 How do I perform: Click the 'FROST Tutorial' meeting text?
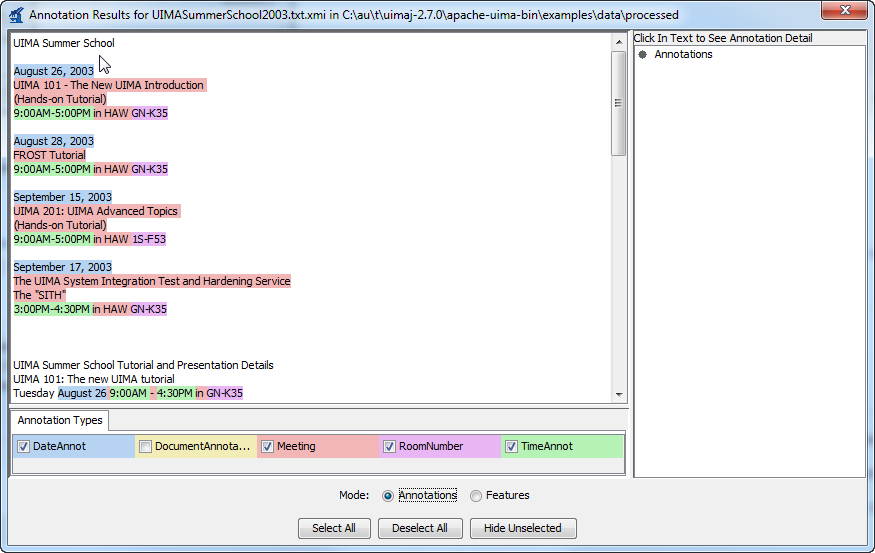tap(49, 155)
